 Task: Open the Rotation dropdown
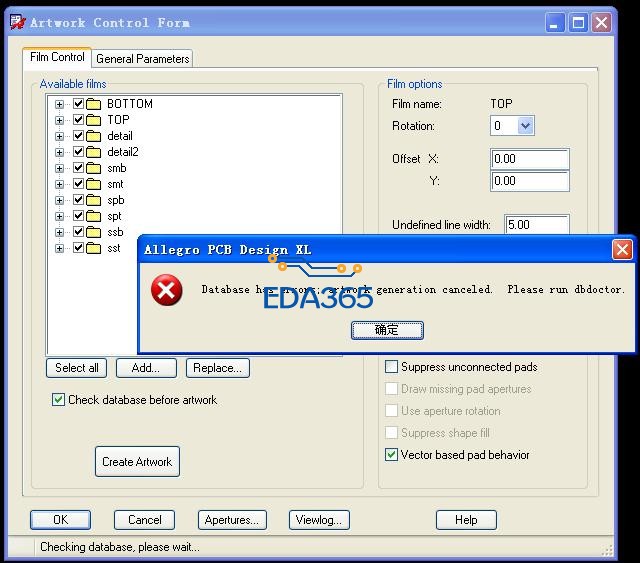click(525, 126)
